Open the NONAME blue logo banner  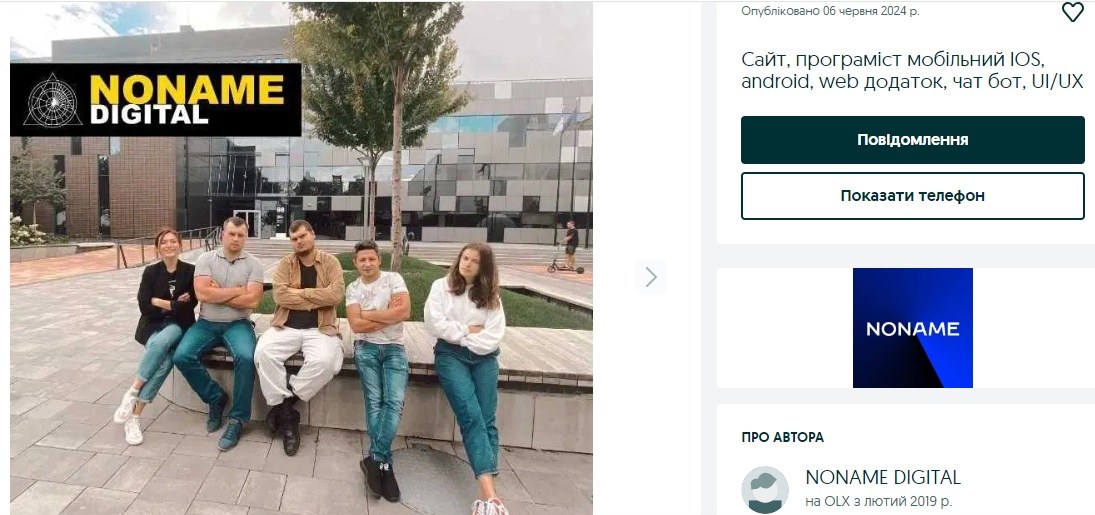pyautogui.click(x=913, y=328)
